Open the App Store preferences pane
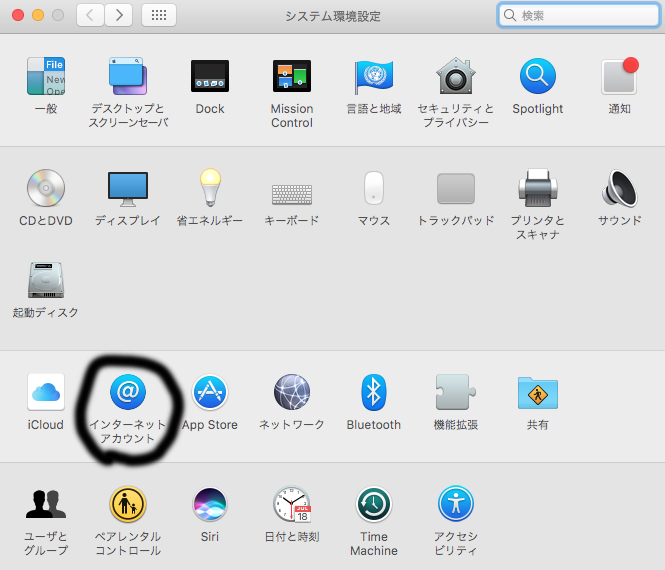 coord(210,393)
